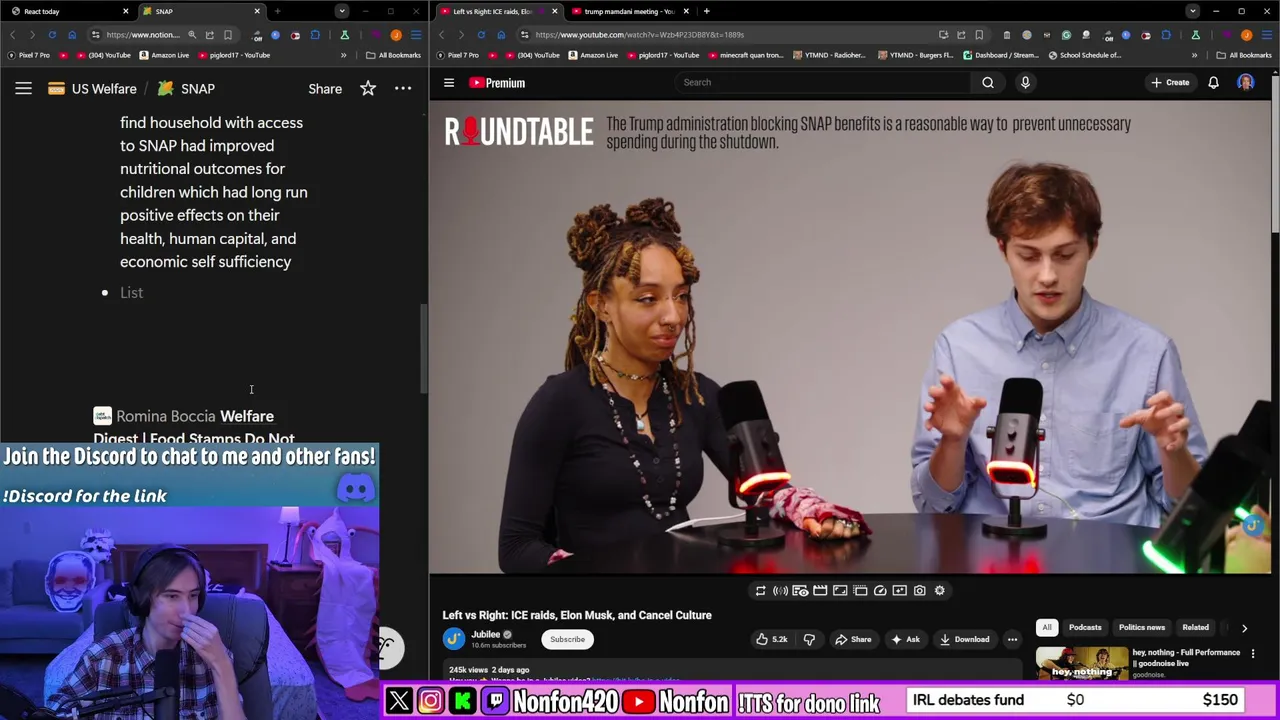Click the SNAP breadcrumb title
The width and height of the screenshot is (1280, 720).
click(x=186, y=89)
